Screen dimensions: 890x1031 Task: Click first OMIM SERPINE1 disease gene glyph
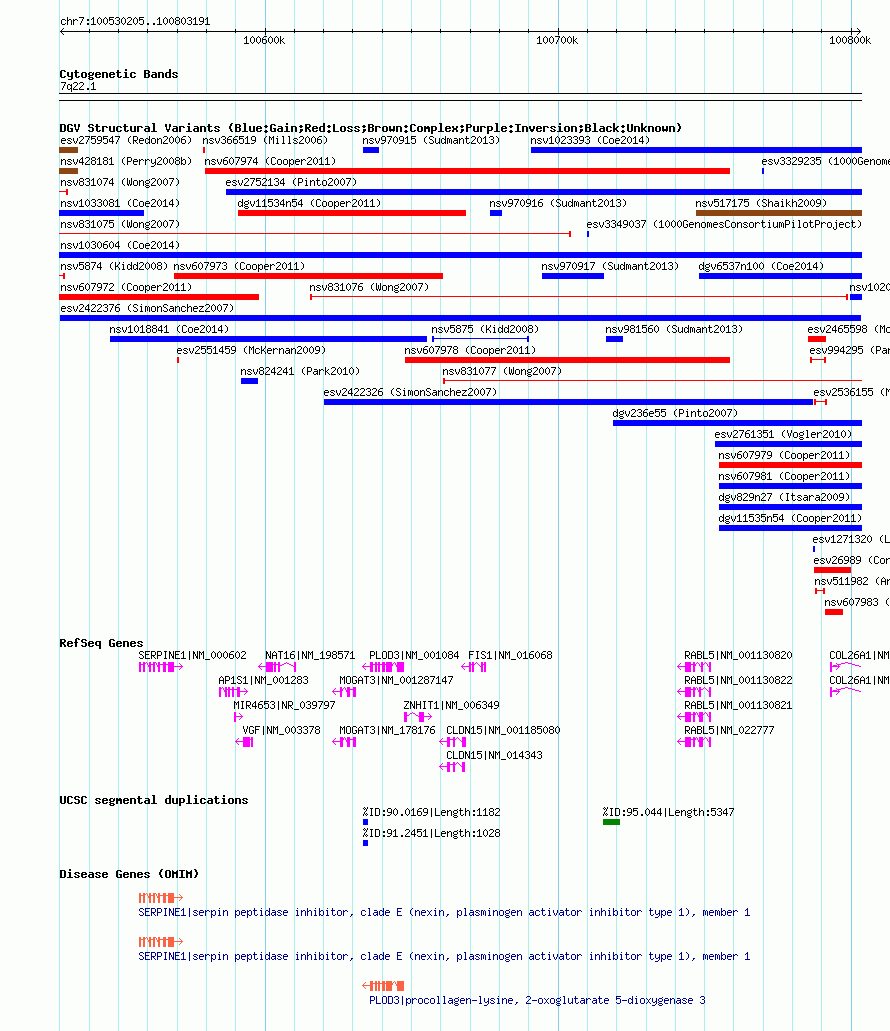160,898
